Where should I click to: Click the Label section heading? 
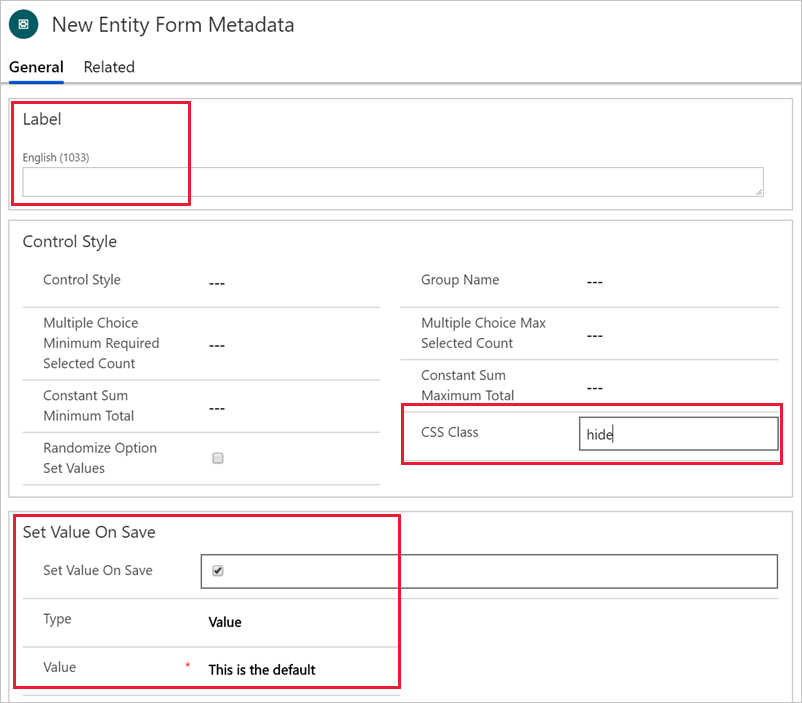pyautogui.click(x=42, y=119)
